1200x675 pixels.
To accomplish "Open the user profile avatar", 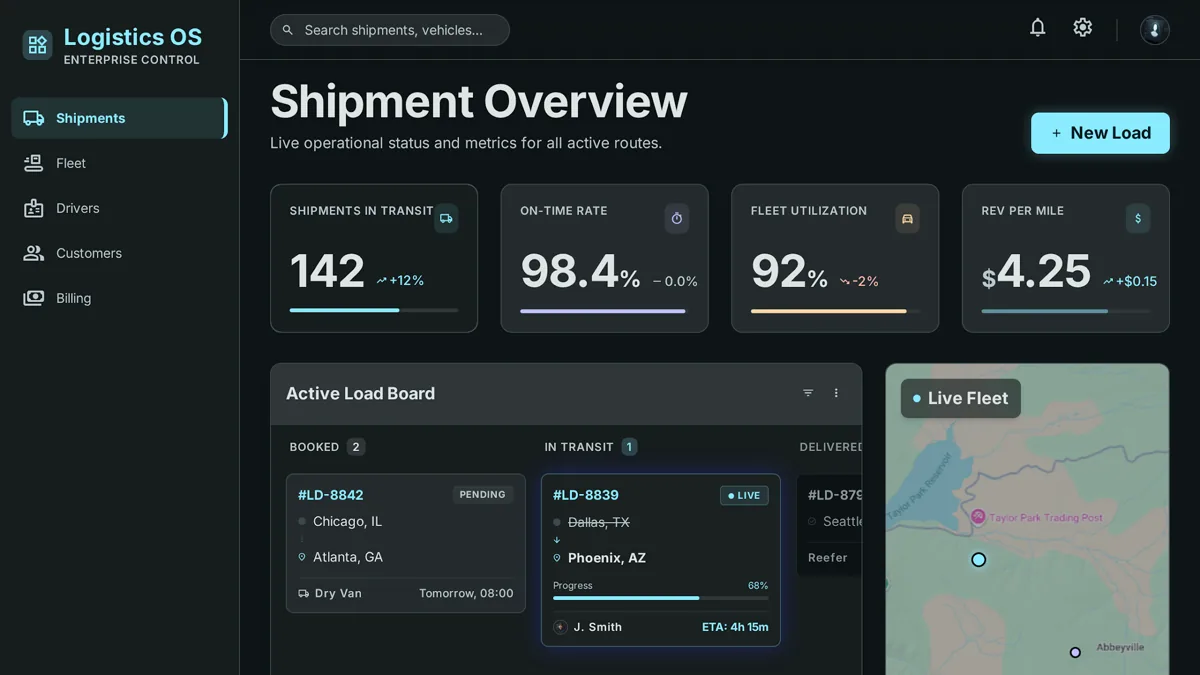I will coord(1155,30).
